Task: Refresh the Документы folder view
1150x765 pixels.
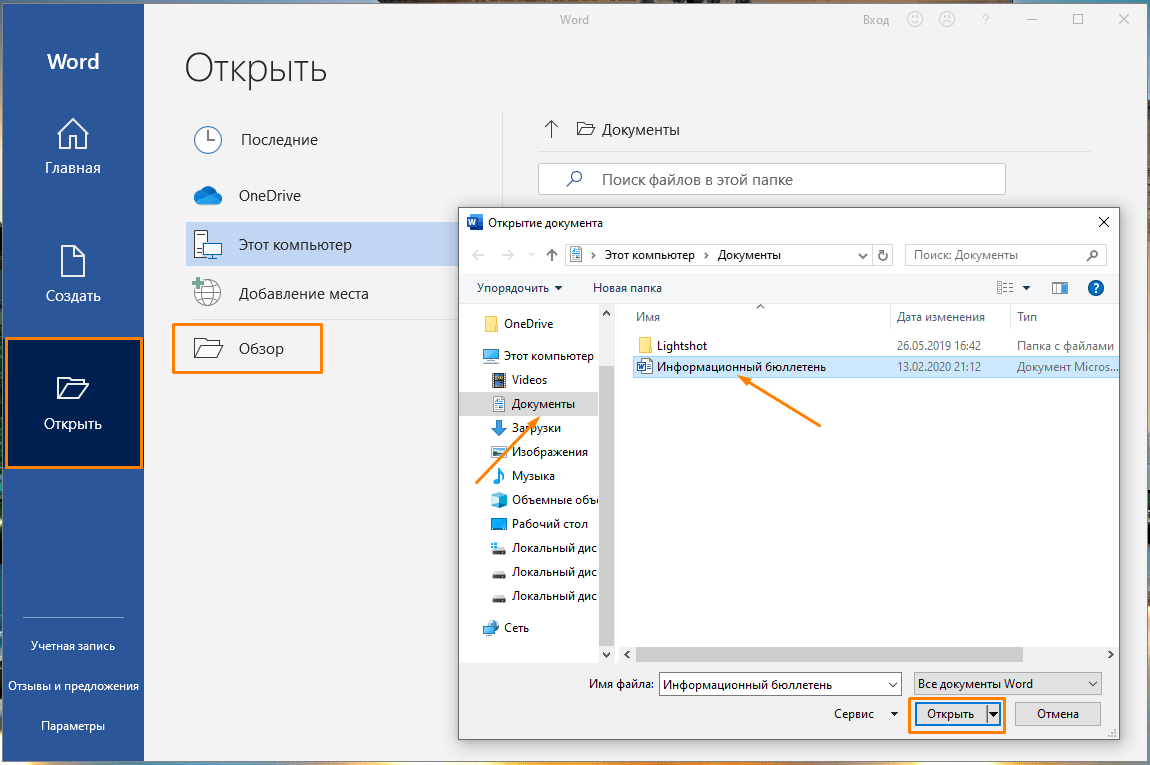Action: (x=883, y=255)
